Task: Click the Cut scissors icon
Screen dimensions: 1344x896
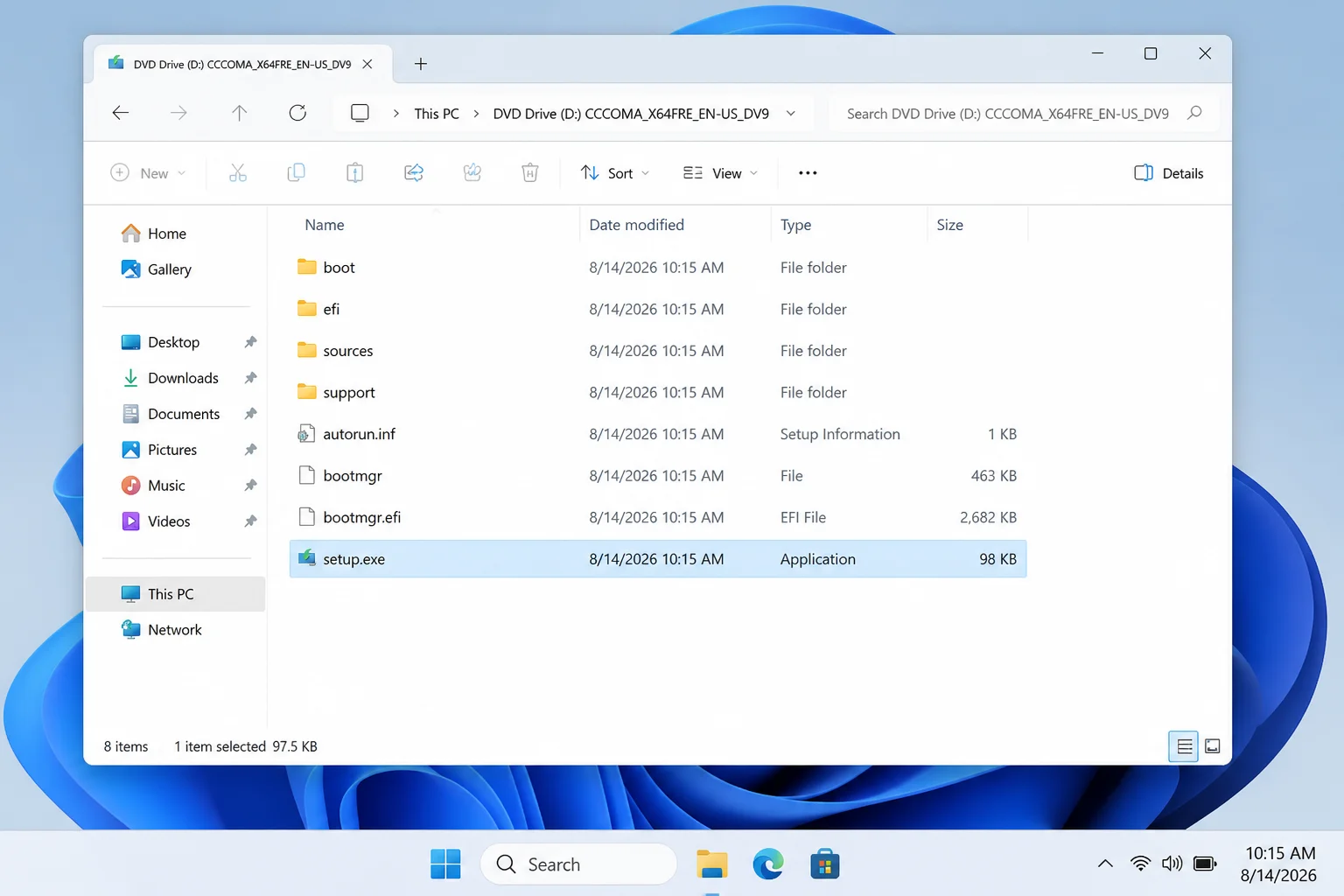Action: tap(238, 172)
